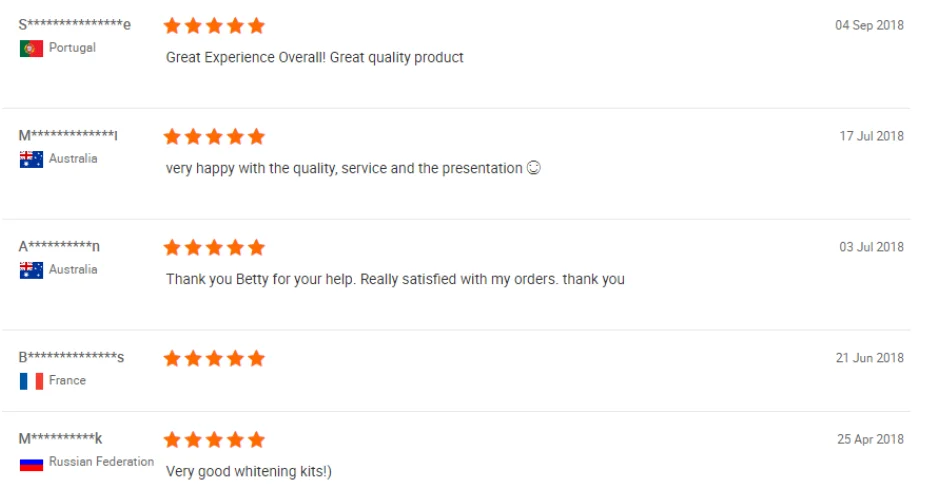Image resolution: width=940 pixels, height=497 pixels.
Task: Click reviewer name M**********k
Action: [x=60, y=440]
